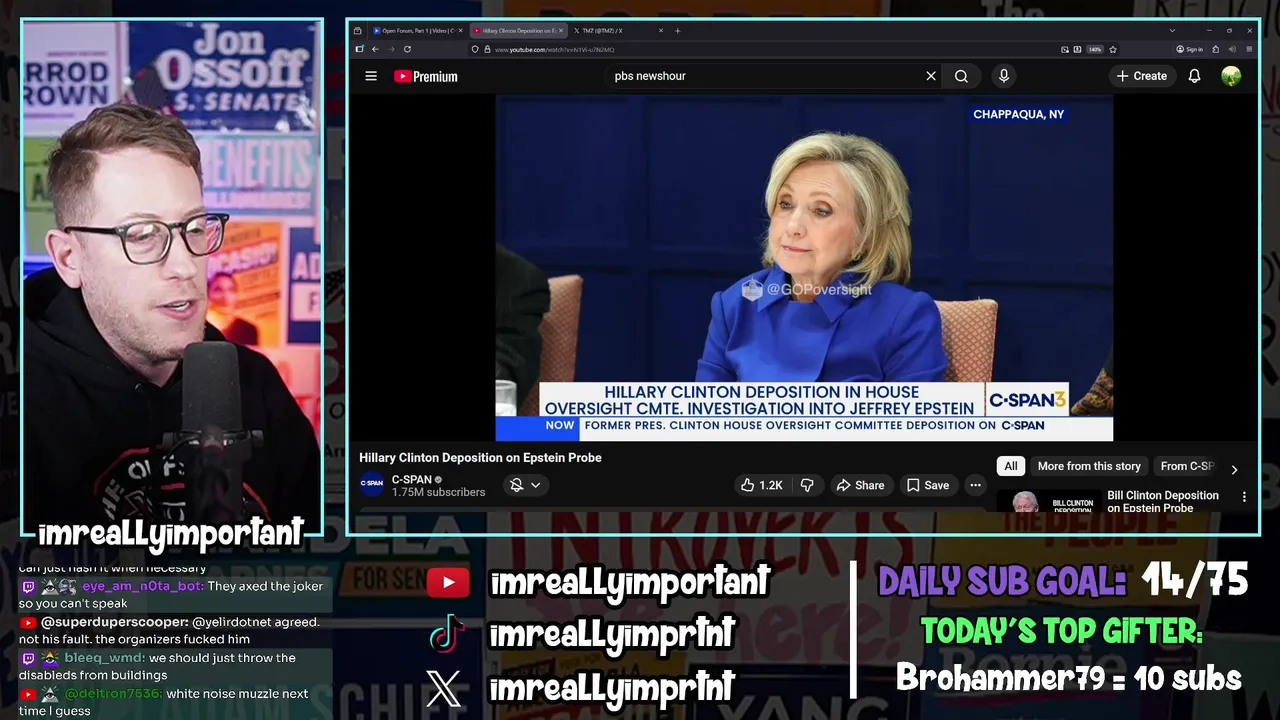Click the browser Sign in button
This screenshot has width=1280, height=720.
[x=1189, y=49]
